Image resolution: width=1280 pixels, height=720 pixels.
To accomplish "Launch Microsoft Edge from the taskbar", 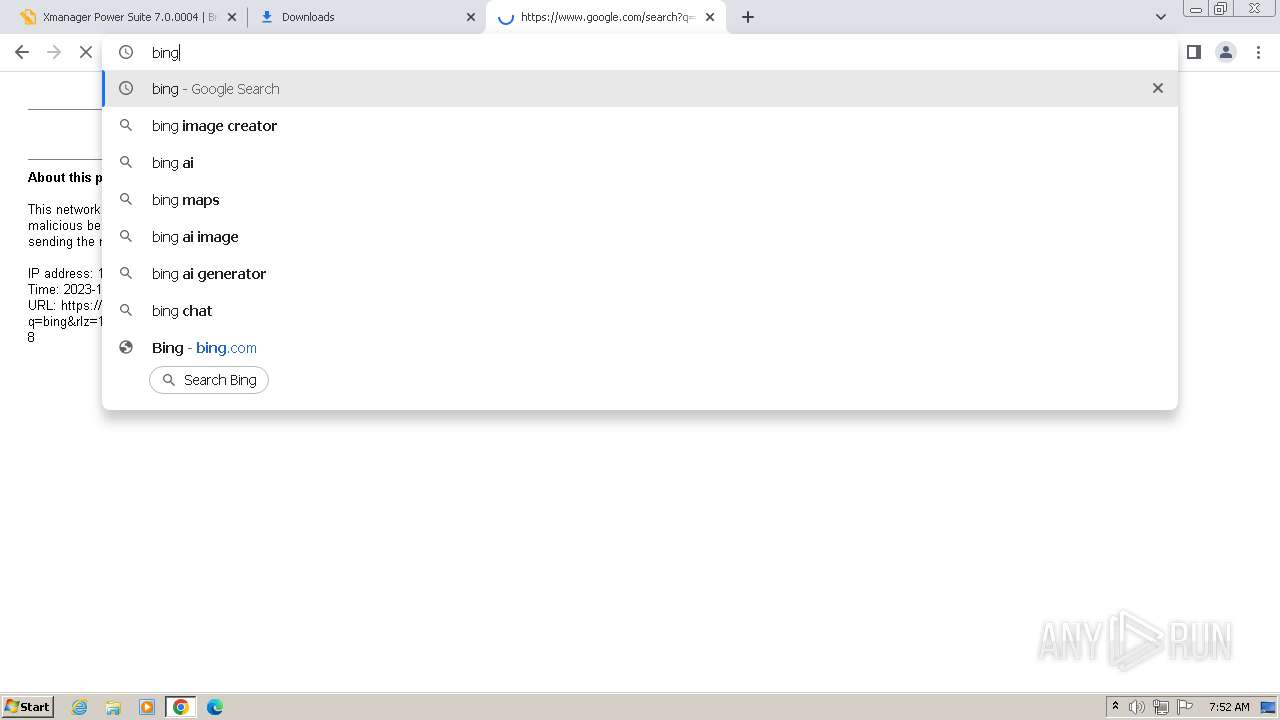I will point(215,707).
